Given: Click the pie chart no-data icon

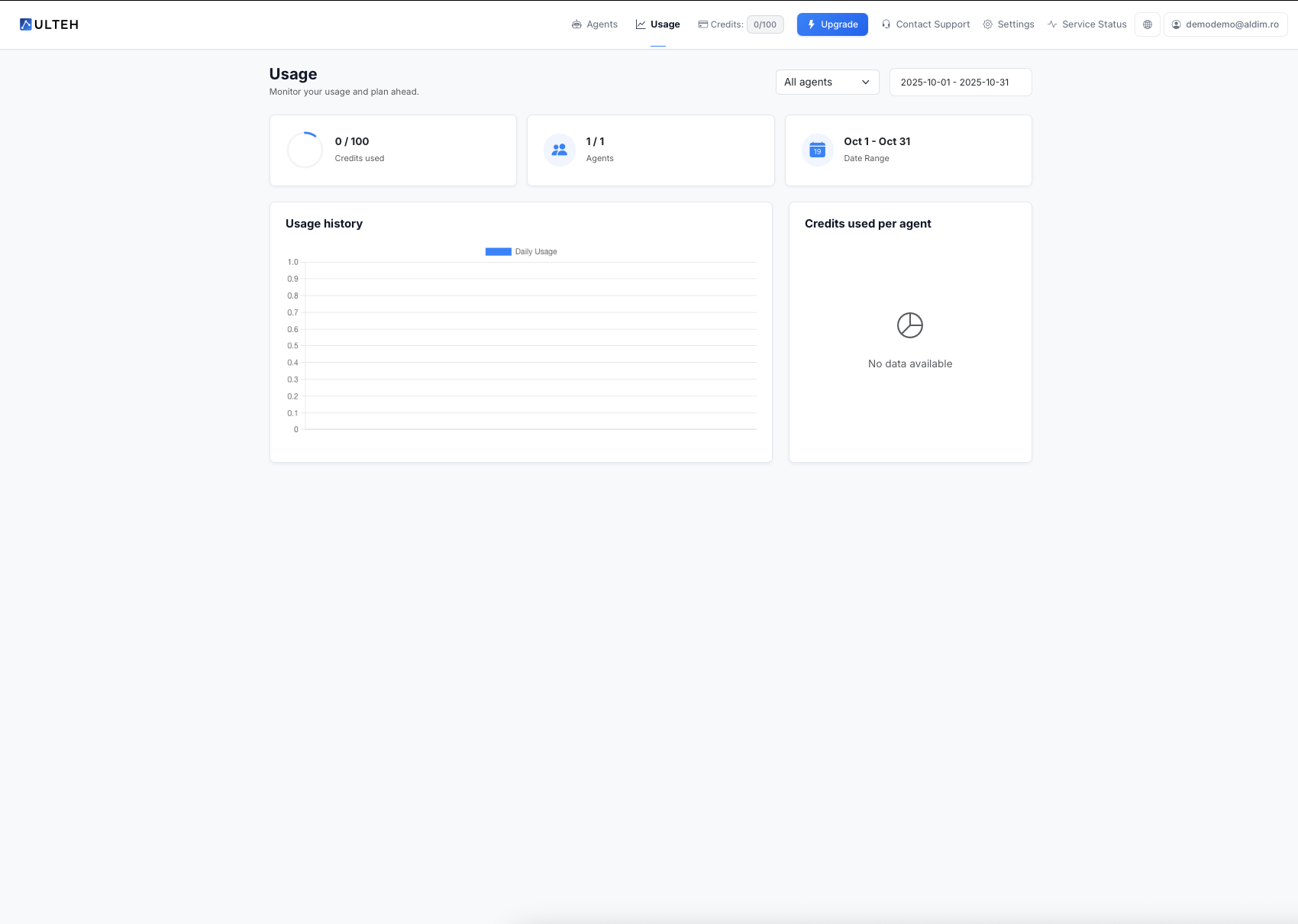Looking at the screenshot, I should pos(909,325).
